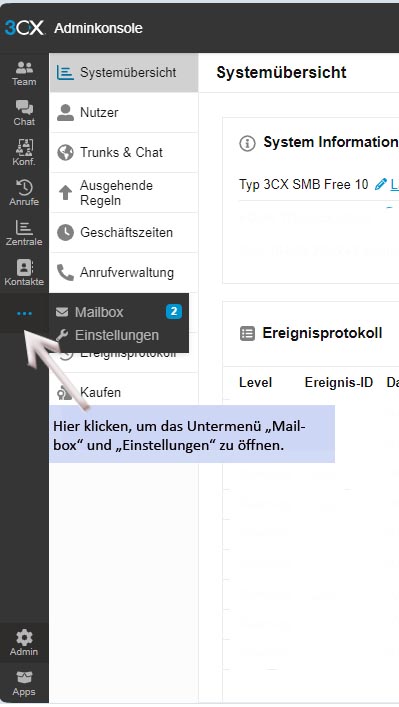Screen dimensions: 399x707
Task: Open Nutzer in the admin menu
Action: 124,112
